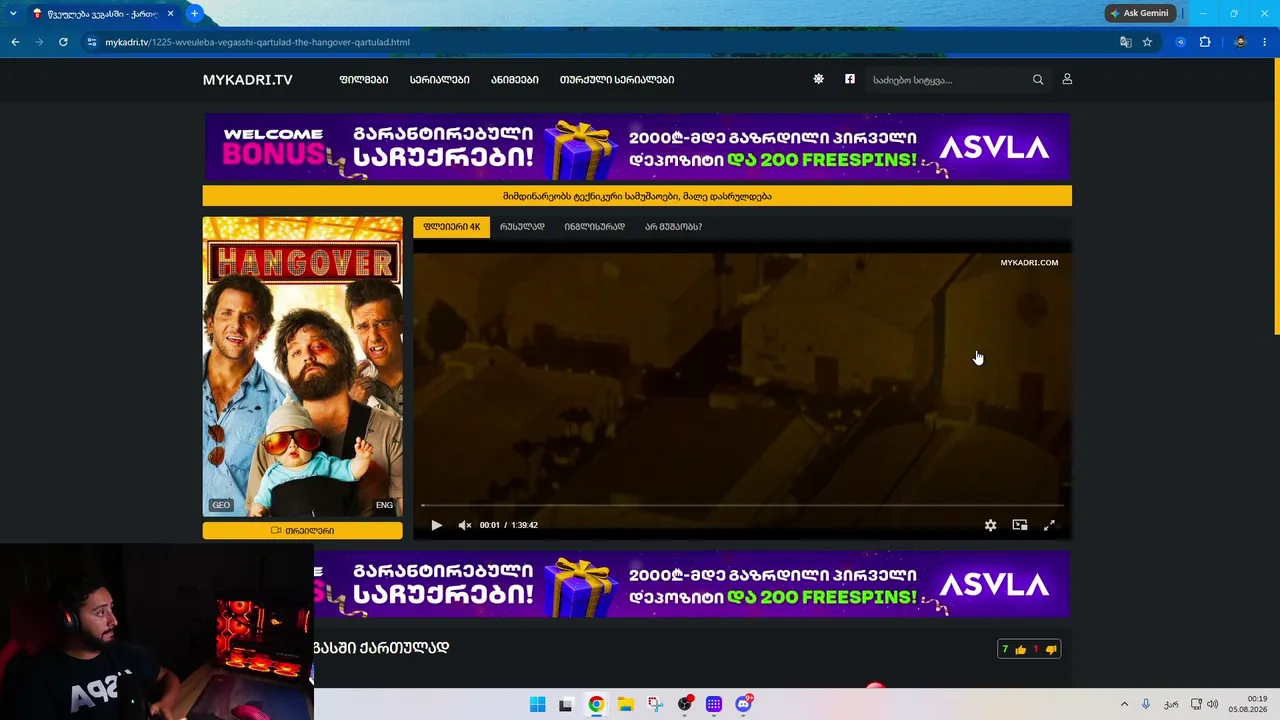
Task: Go back in Chrome browser
Action: 15,42
